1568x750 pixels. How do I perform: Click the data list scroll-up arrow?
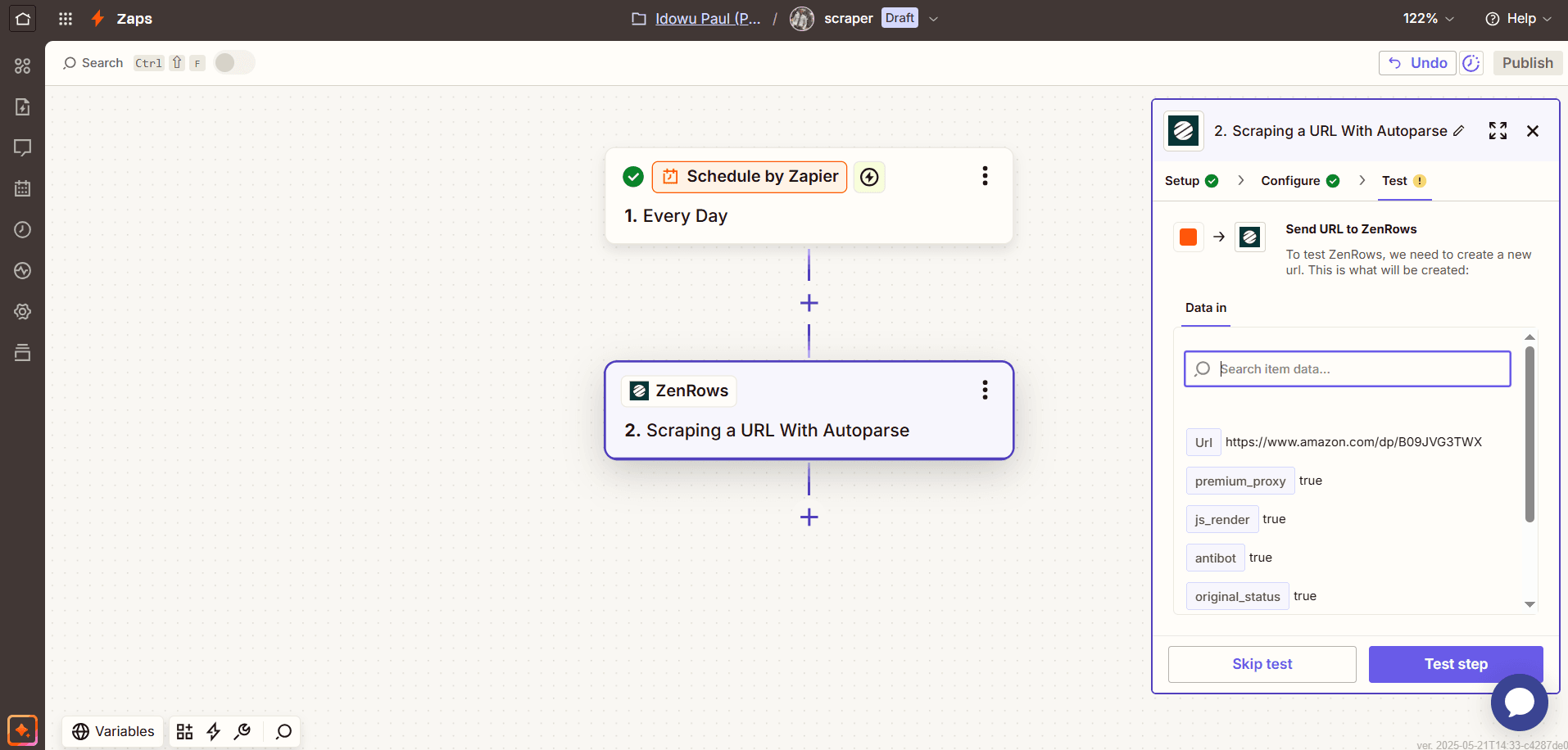(1529, 337)
